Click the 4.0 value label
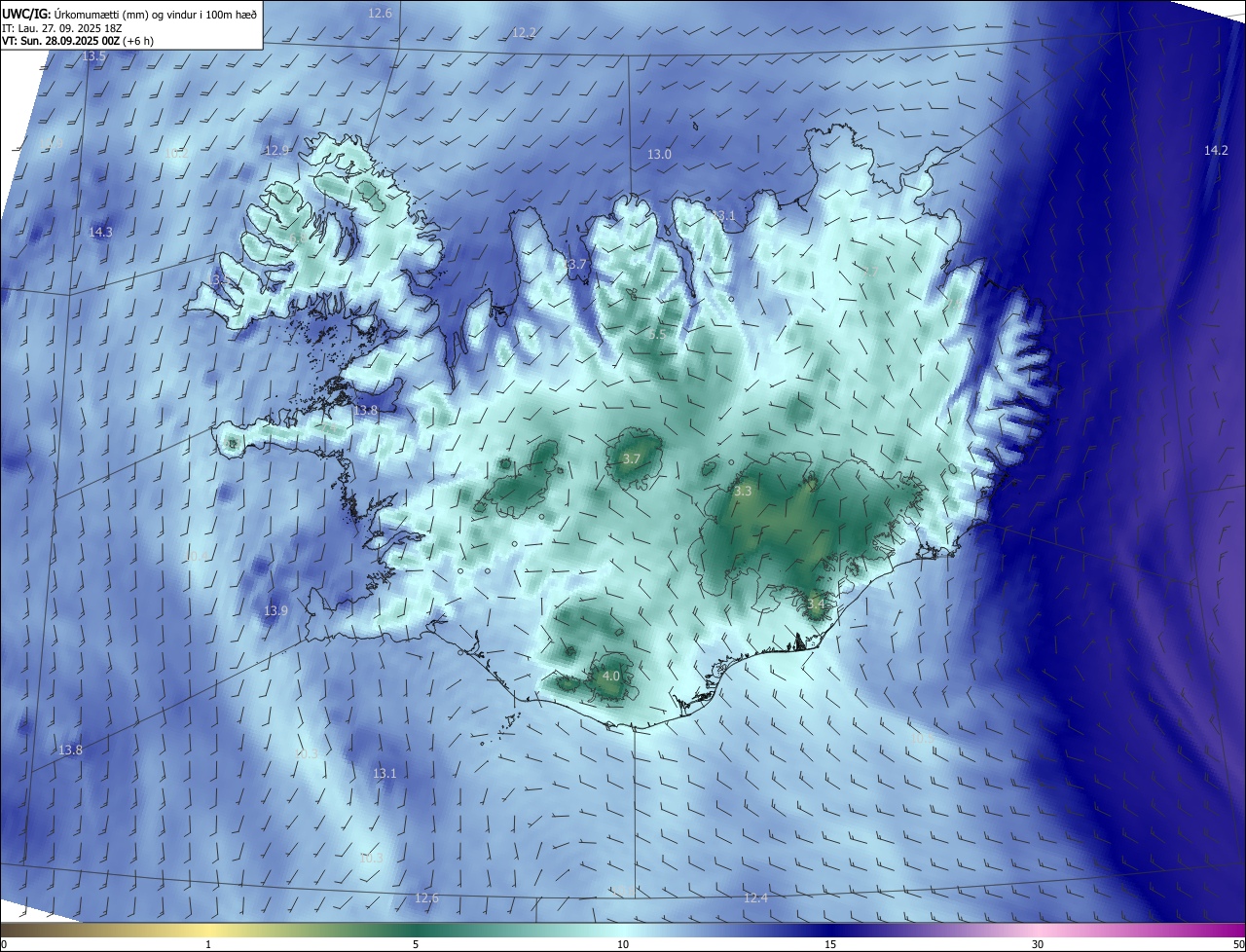 tap(611, 676)
